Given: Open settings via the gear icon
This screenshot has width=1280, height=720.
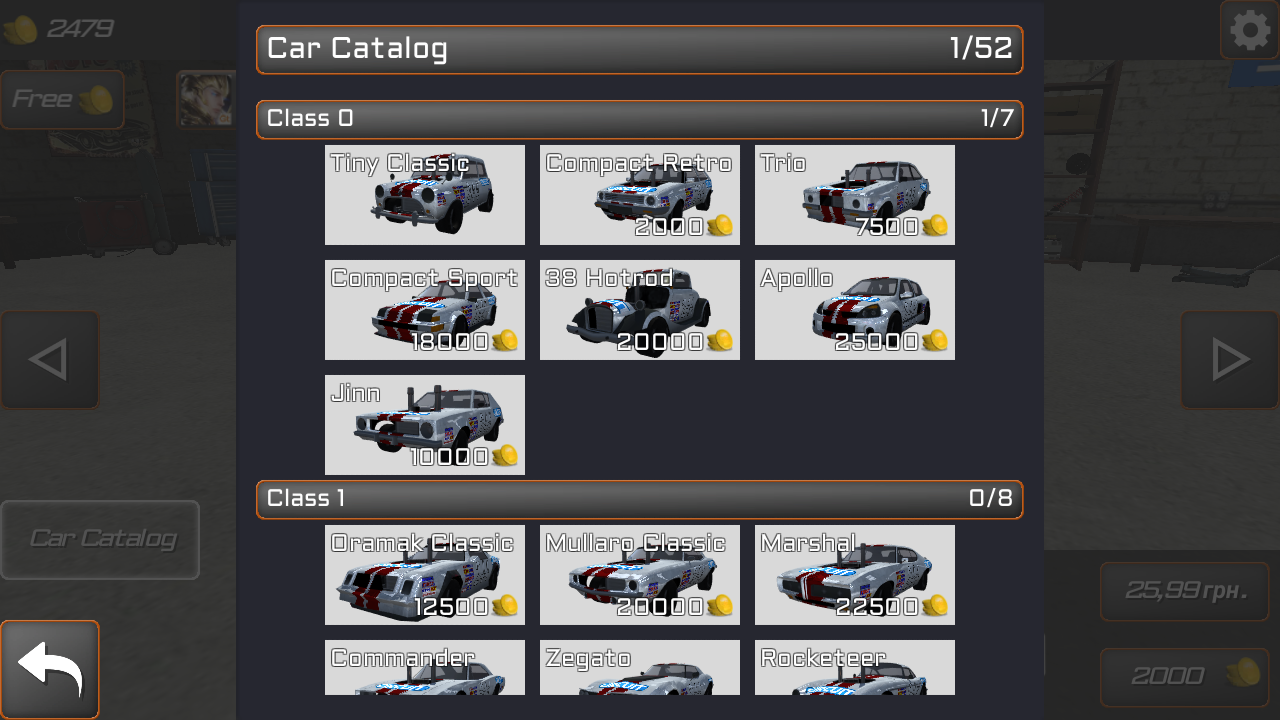Looking at the screenshot, I should pos(1250,30).
